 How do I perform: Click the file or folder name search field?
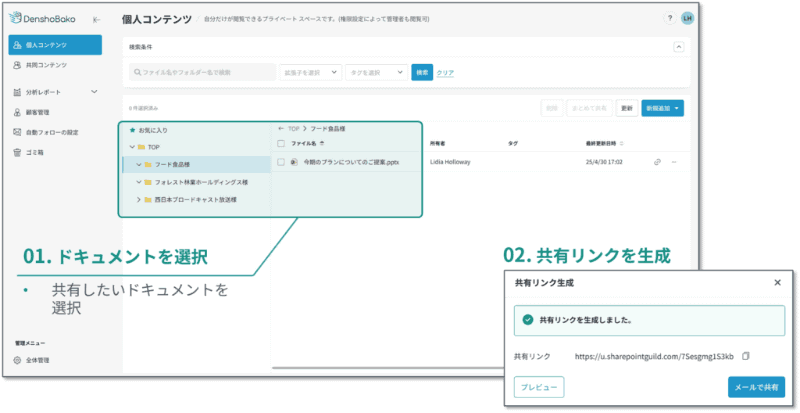point(203,72)
